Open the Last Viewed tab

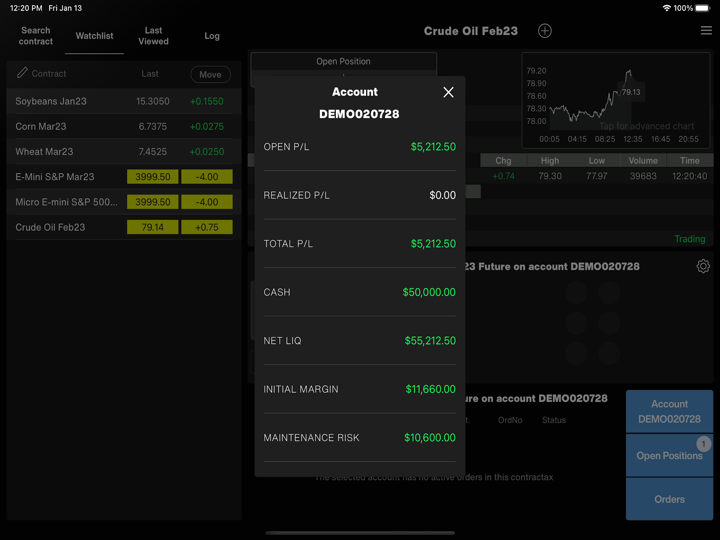coord(153,36)
